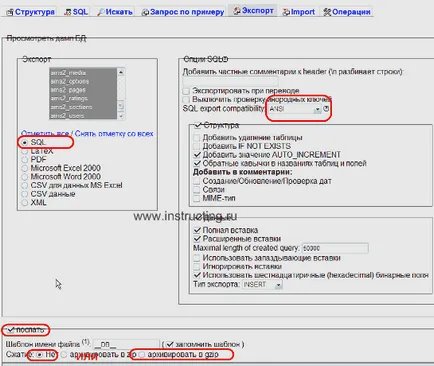
Task: Enable Игнорировать вставки checkbox
Action: (x=197, y=267)
